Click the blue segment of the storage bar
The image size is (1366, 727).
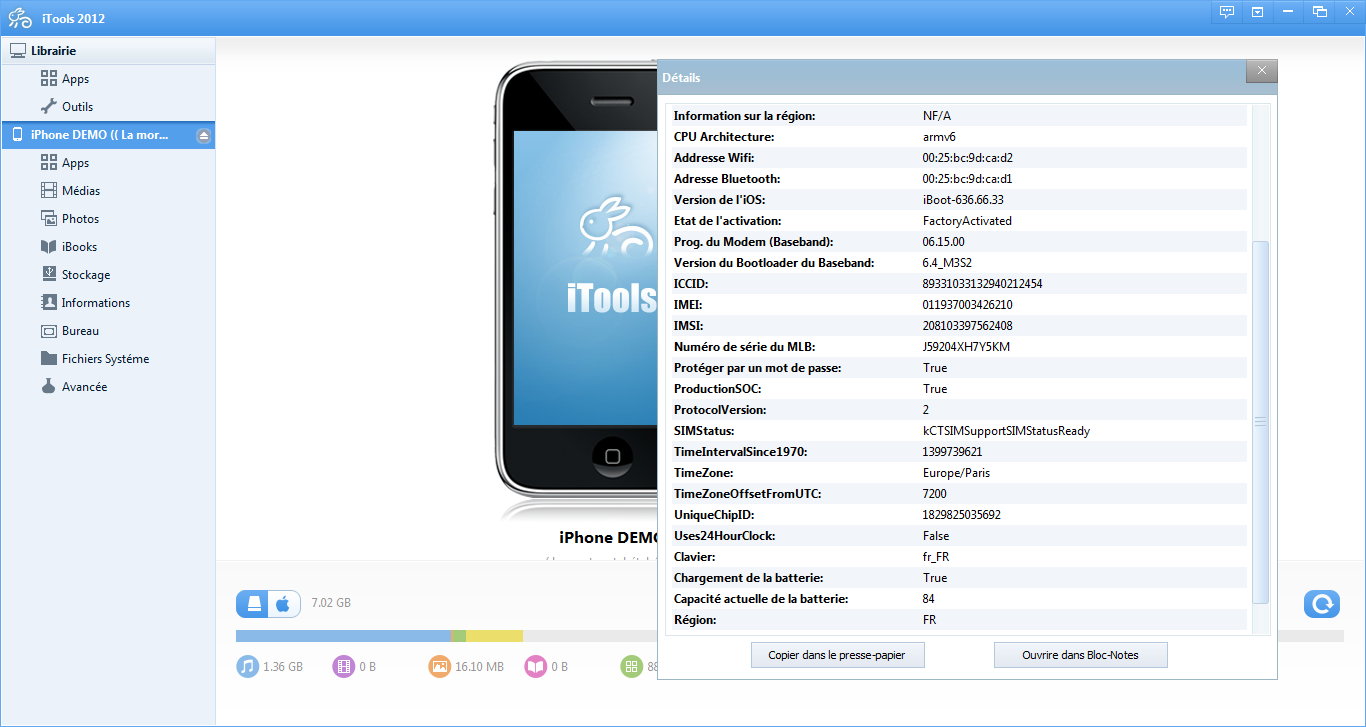point(343,636)
